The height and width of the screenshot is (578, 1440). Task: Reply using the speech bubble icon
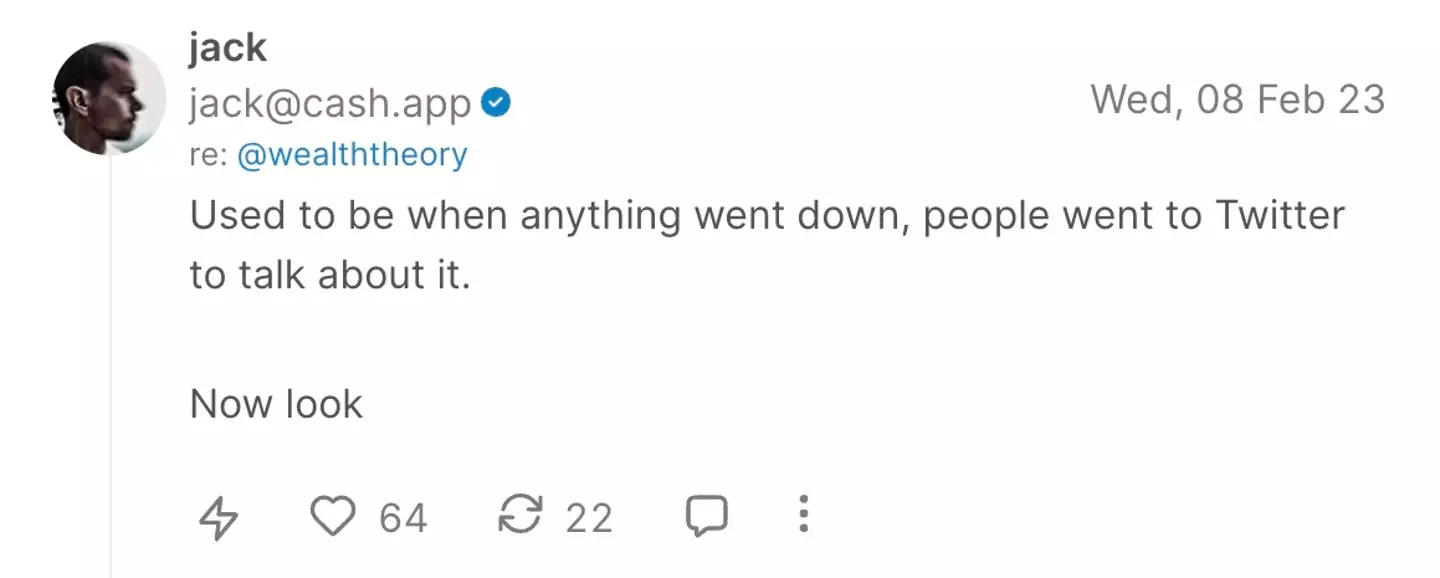(706, 516)
